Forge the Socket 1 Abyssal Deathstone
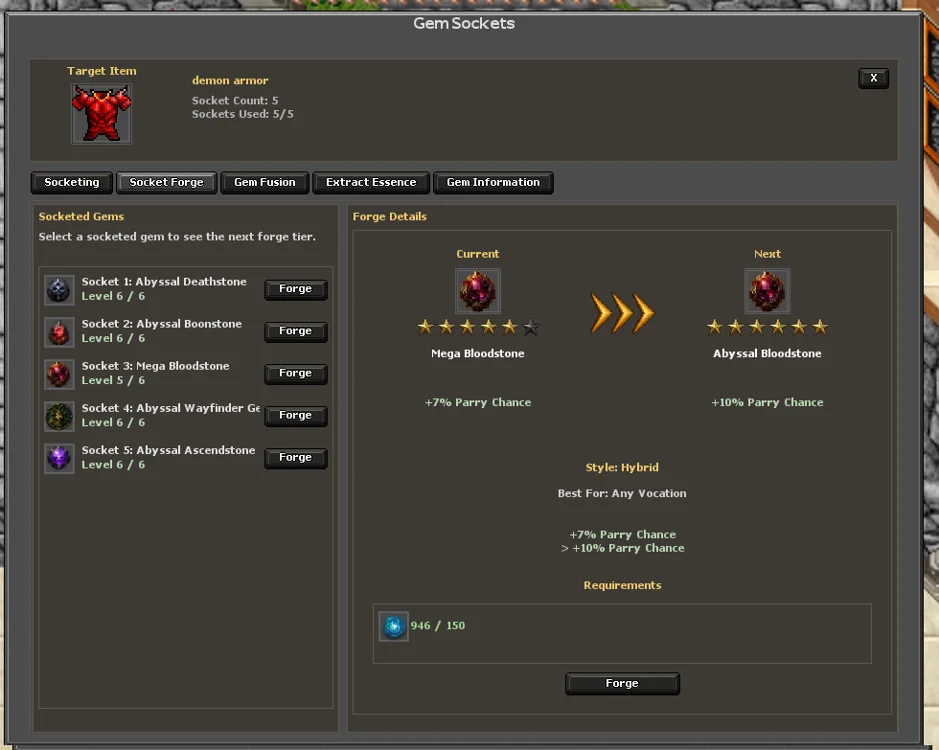 pyautogui.click(x=296, y=289)
